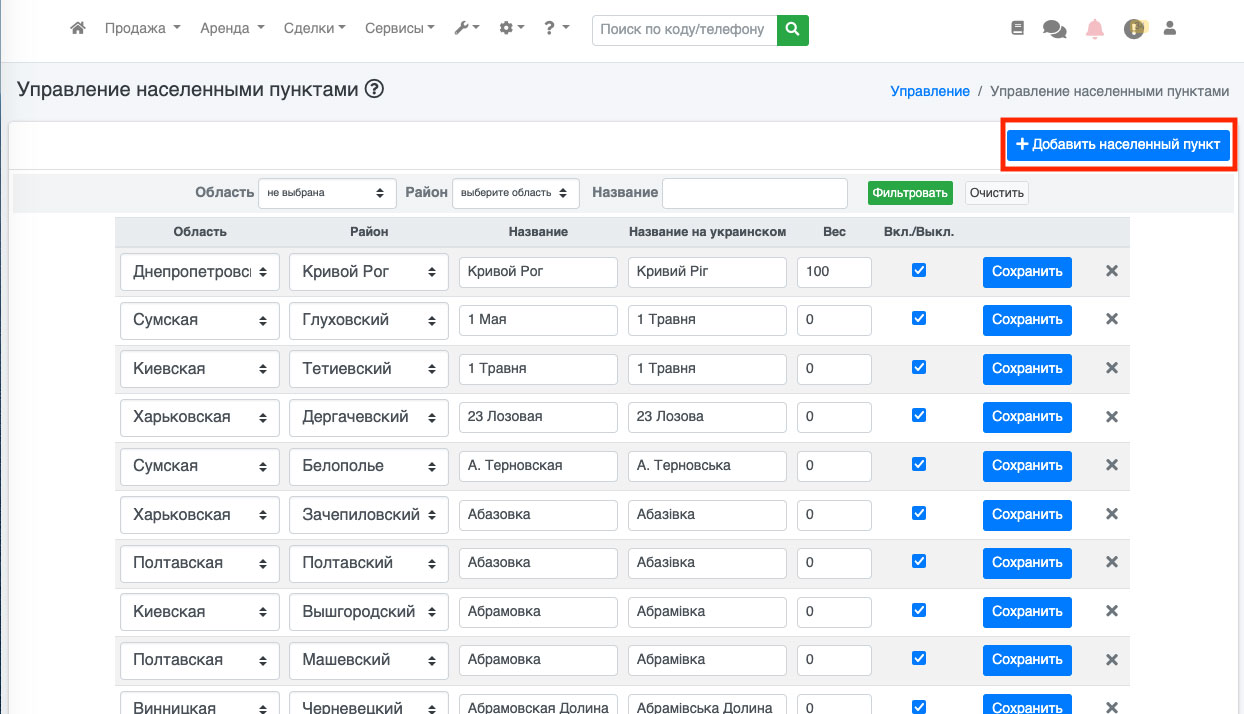Open the Область filter dropdown
This screenshot has height=714, width=1244.
[327, 193]
